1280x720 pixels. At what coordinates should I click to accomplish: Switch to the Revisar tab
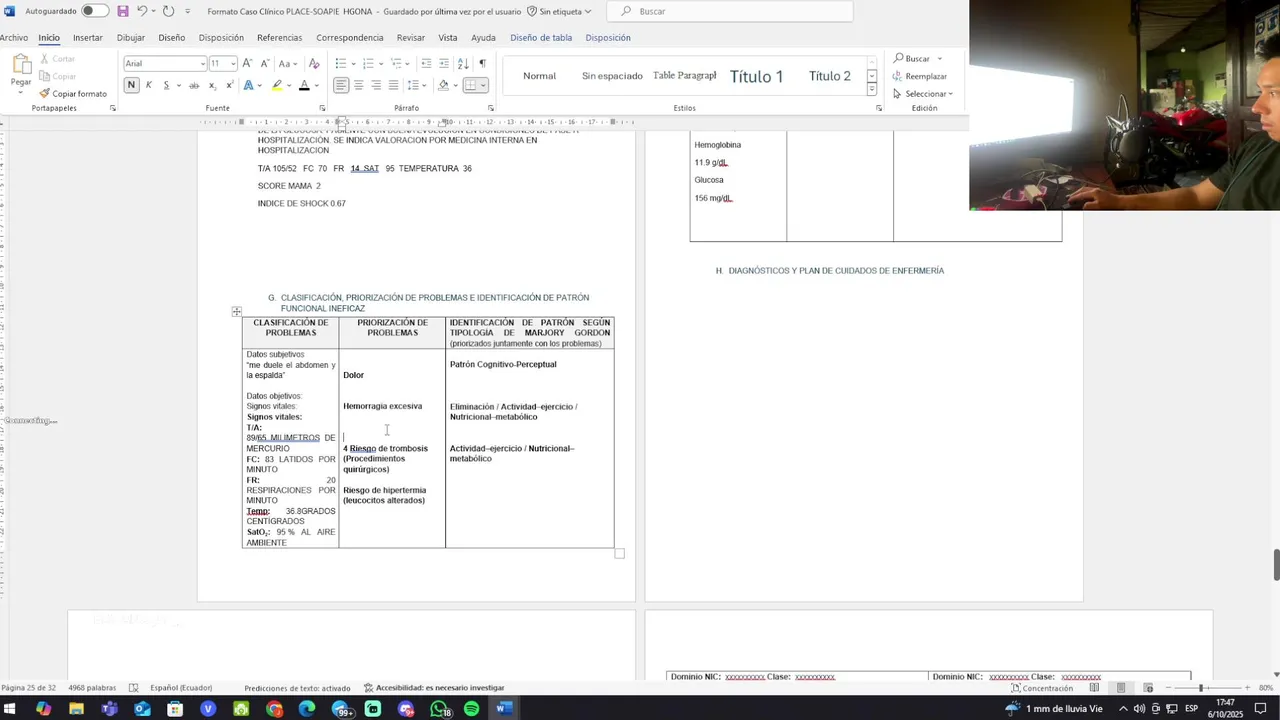tap(411, 38)
